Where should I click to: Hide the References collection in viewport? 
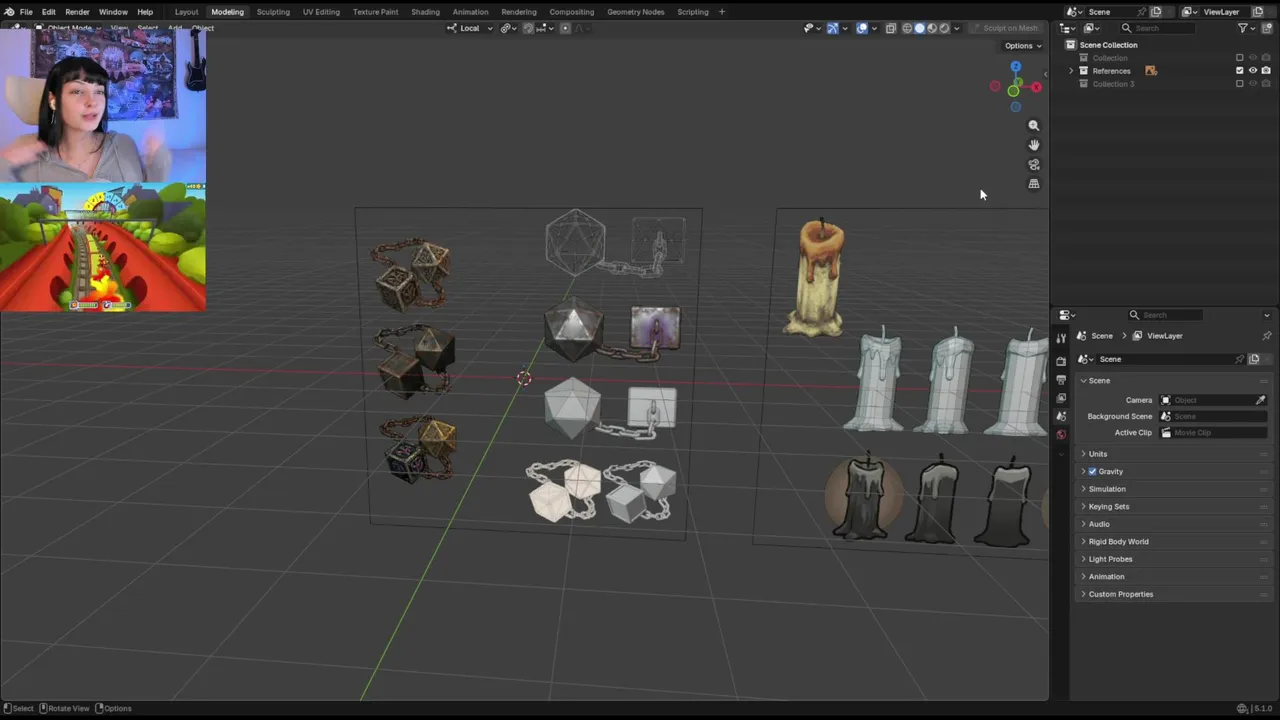[1253, 71]
